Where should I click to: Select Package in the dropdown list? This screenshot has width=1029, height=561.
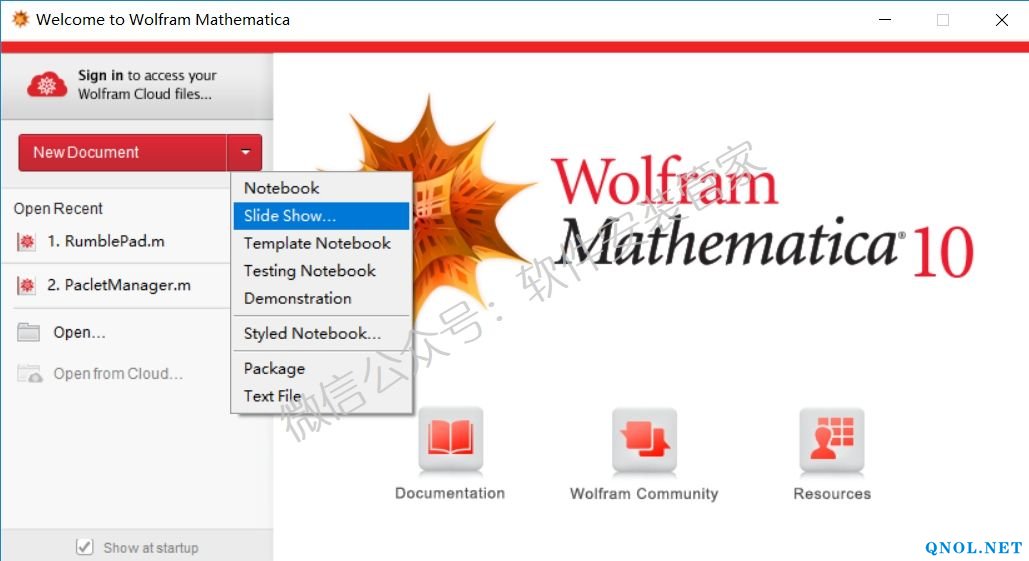coord(274,369)
